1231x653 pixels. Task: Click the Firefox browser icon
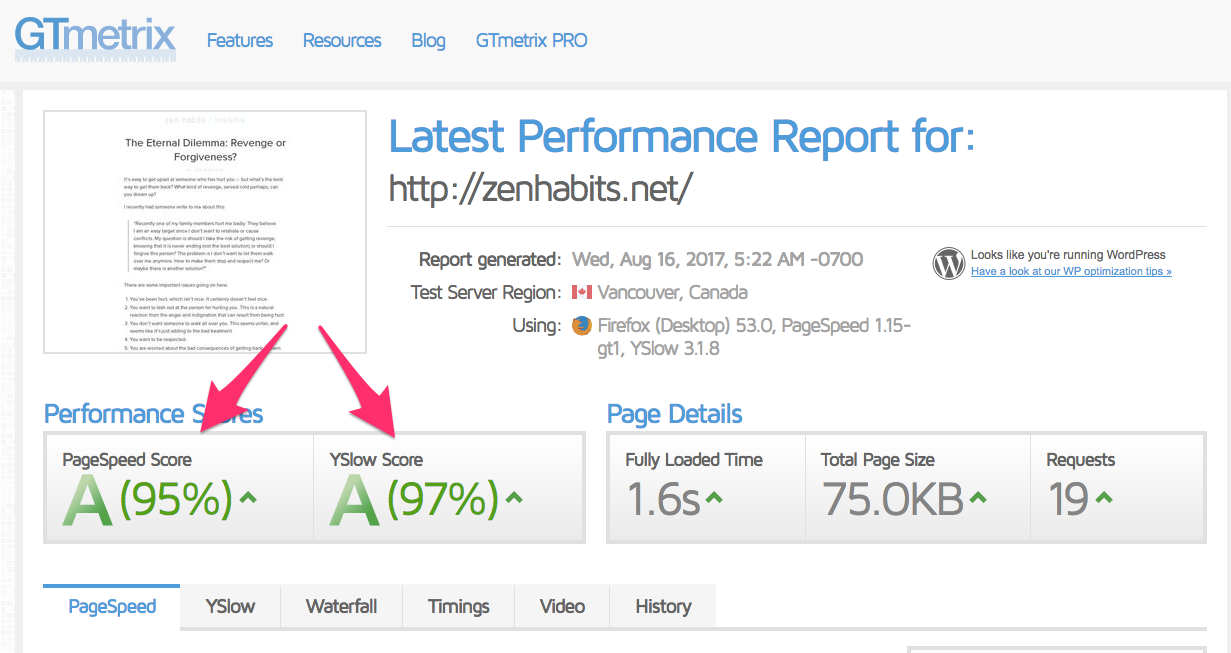pos(581,326)
